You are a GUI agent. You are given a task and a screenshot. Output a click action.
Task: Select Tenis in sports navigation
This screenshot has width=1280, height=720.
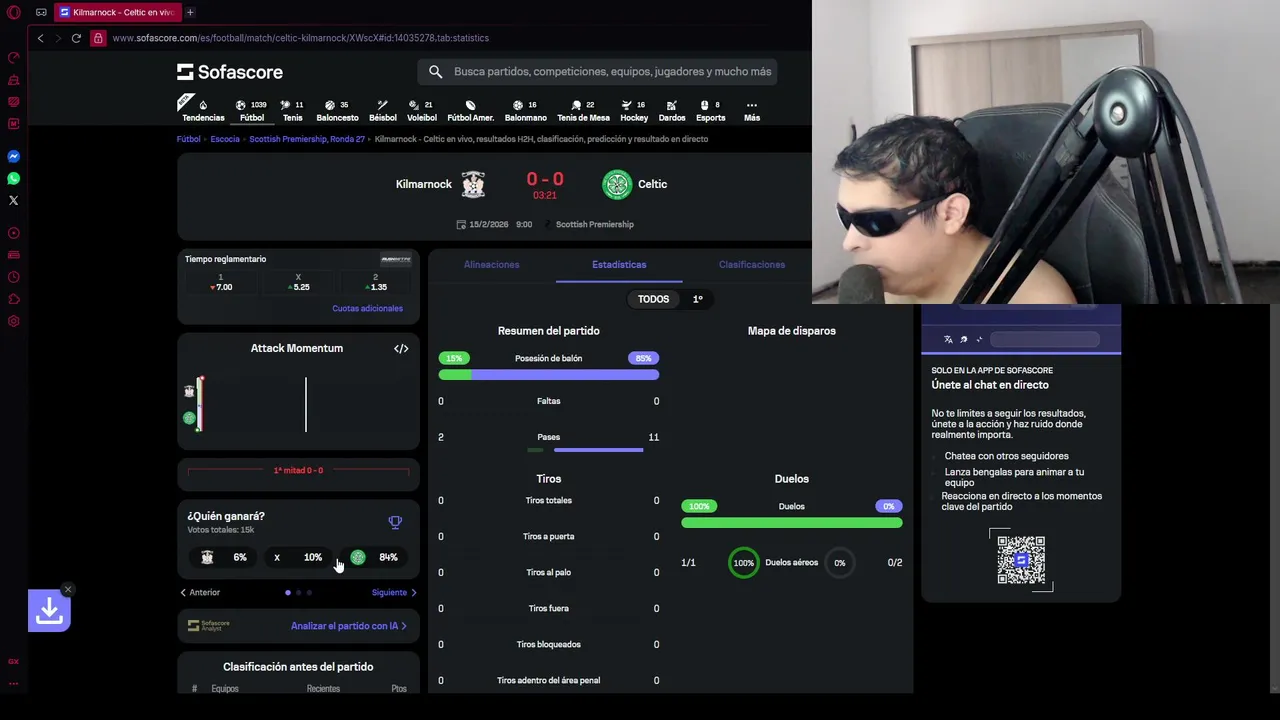(x=292, y=111)
